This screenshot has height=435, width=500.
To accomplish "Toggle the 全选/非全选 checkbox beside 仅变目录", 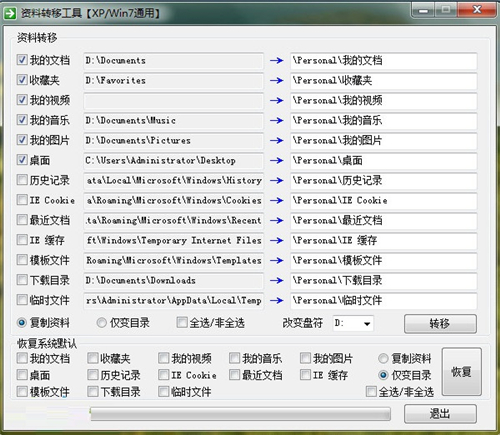I will tap(182, 322).
